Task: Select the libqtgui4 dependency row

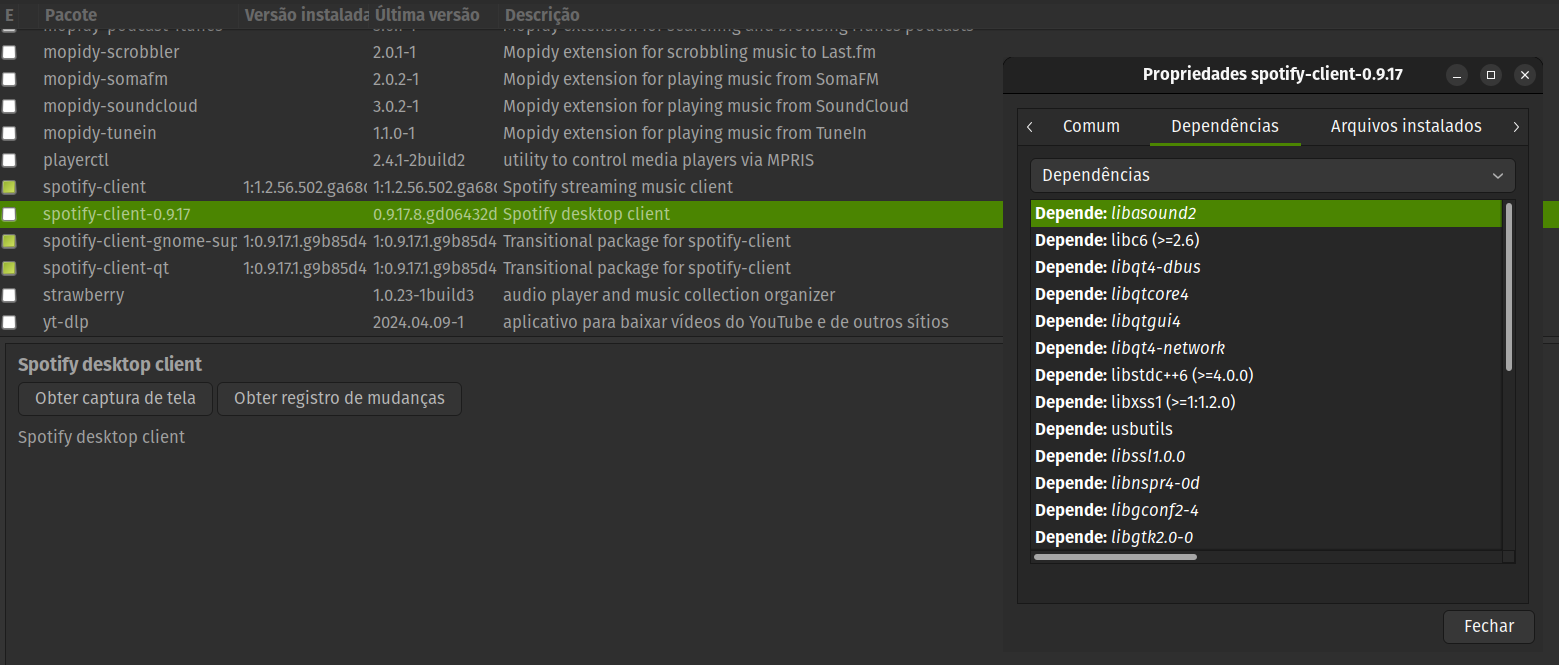Action: coord(1266,322)
